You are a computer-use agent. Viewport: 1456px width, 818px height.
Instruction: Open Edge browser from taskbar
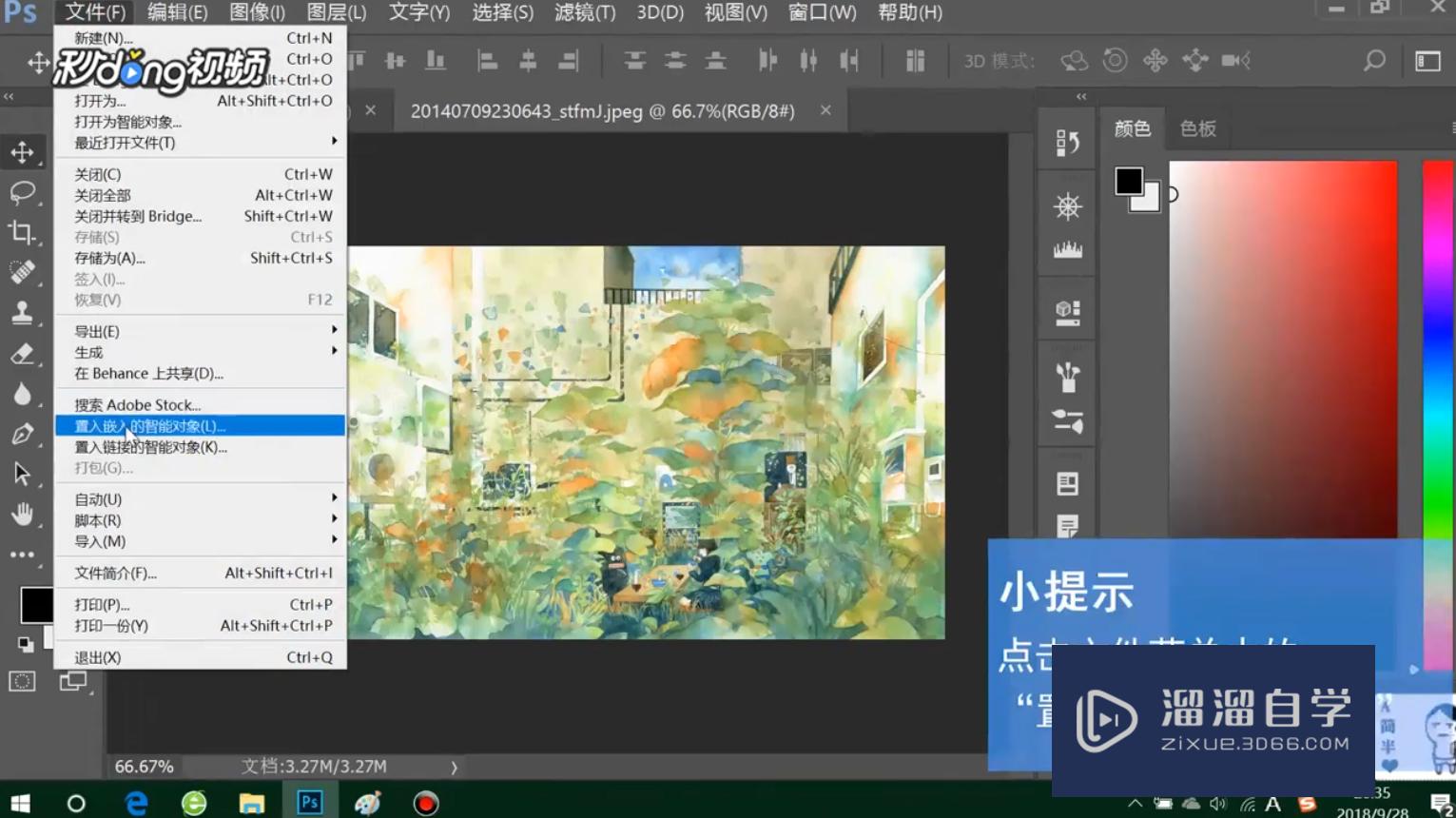click(x=136, y=803)
